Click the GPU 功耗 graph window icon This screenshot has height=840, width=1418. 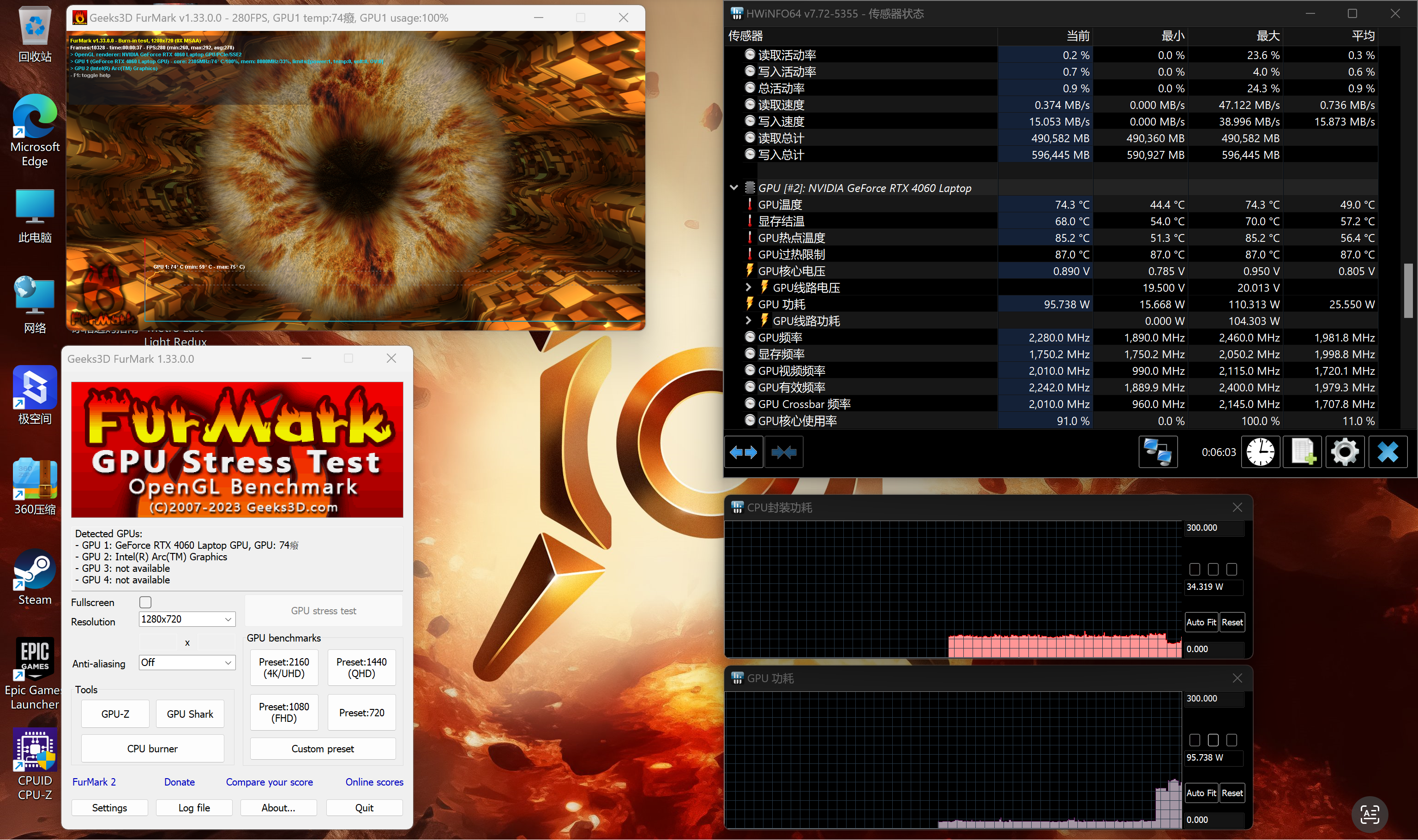click(x=737, y=678)
